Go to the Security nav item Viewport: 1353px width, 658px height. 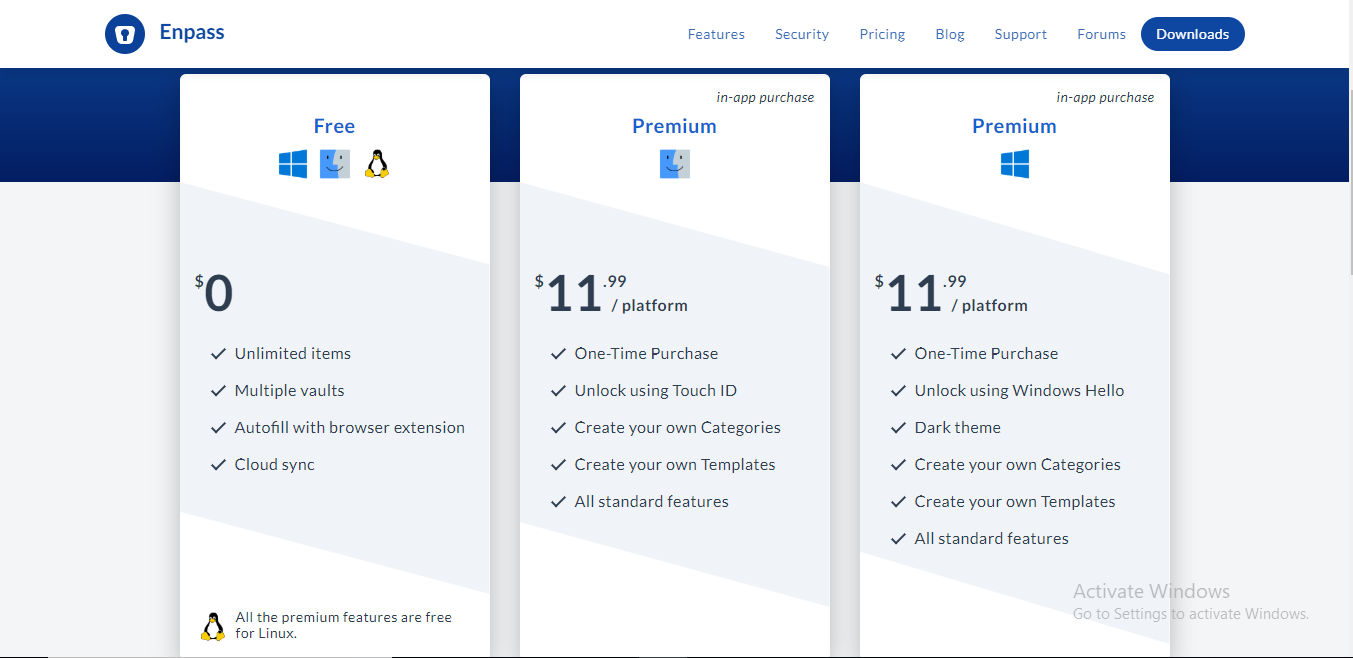802,34
